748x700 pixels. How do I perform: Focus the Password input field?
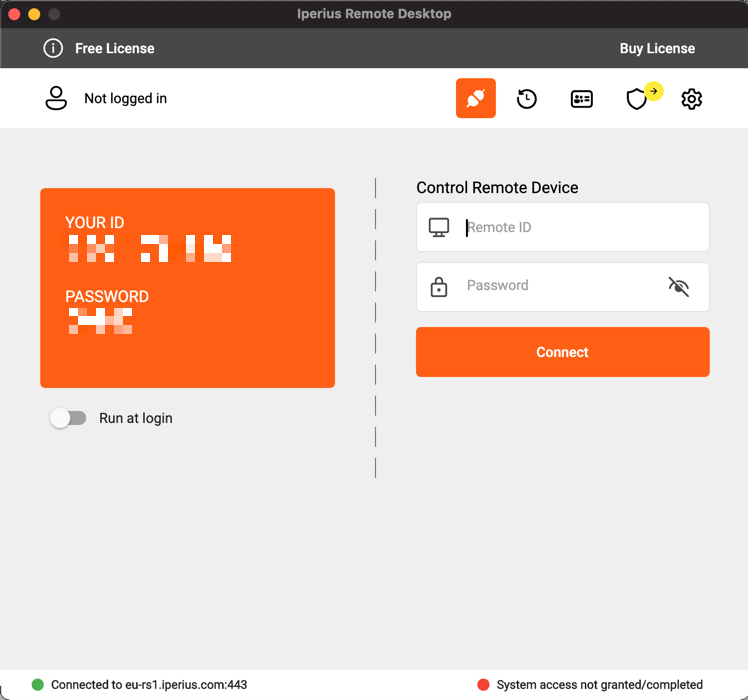(562, 287)
